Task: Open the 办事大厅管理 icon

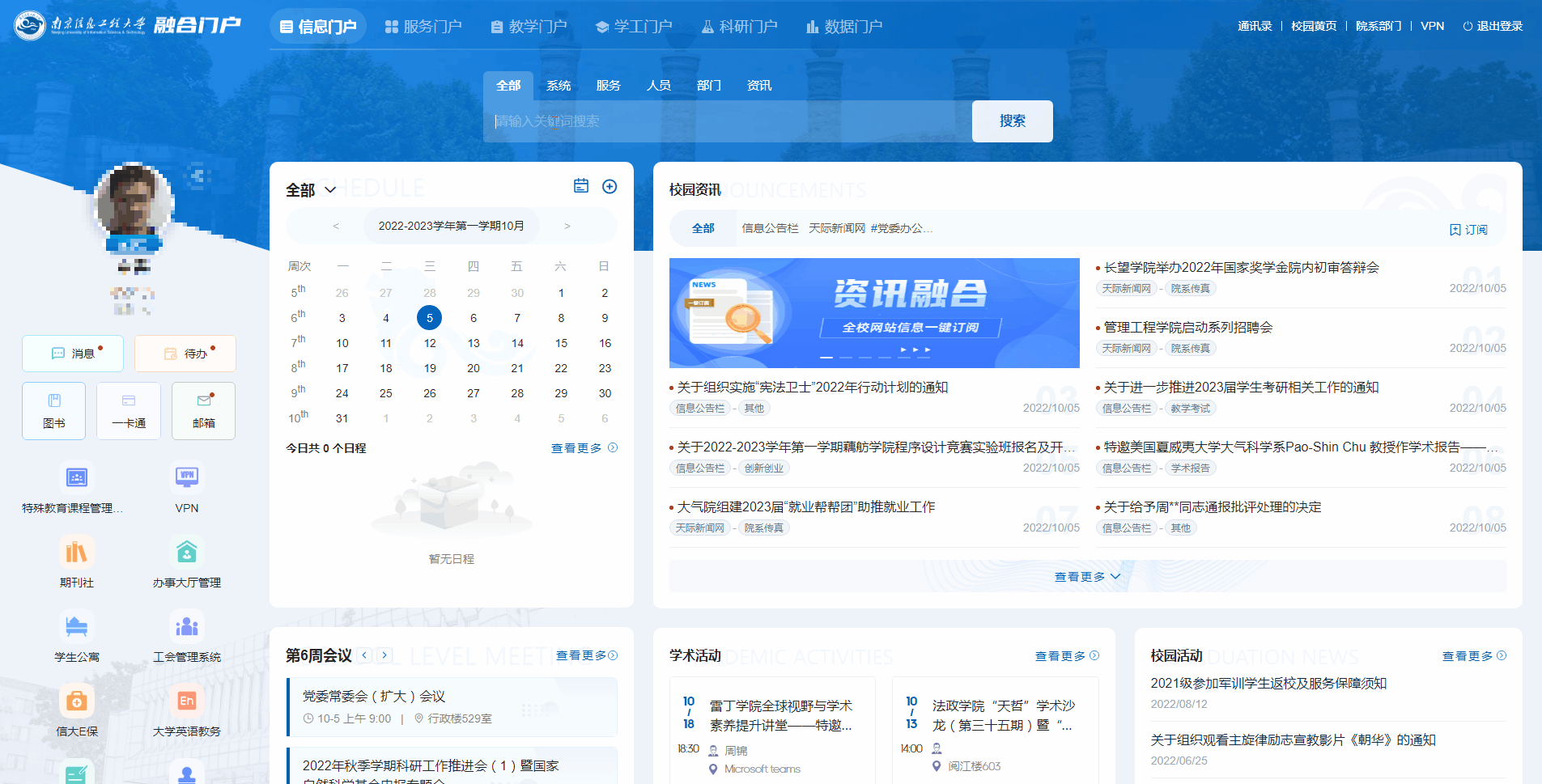Action: click(187, 553)
